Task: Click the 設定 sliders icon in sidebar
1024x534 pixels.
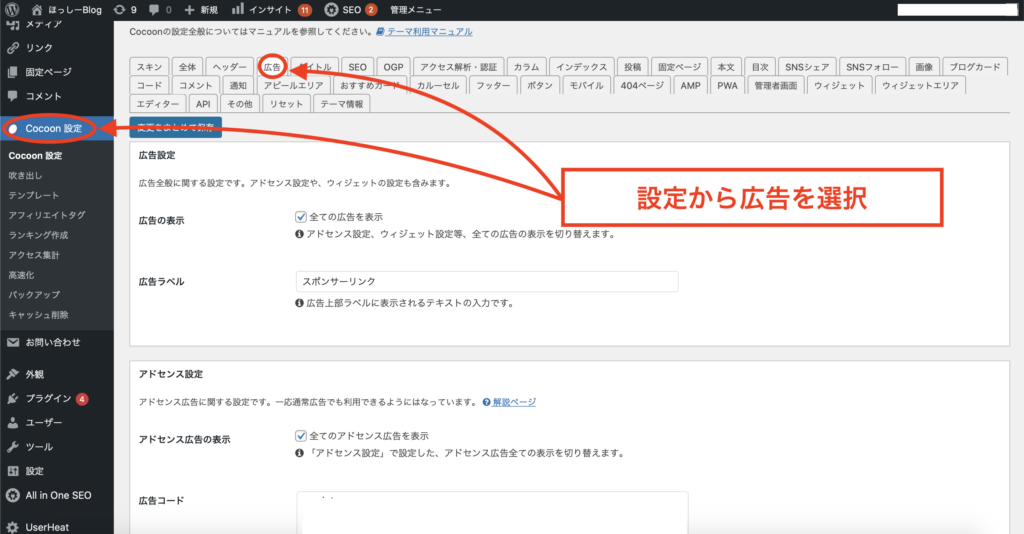Action: (x=13, y=471)
